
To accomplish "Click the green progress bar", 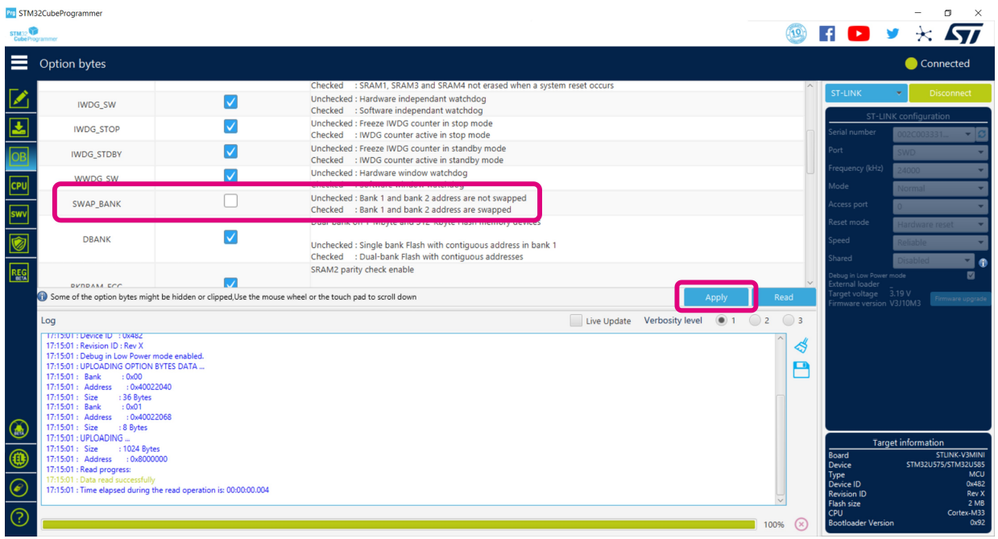I will [x=398, y=524].
